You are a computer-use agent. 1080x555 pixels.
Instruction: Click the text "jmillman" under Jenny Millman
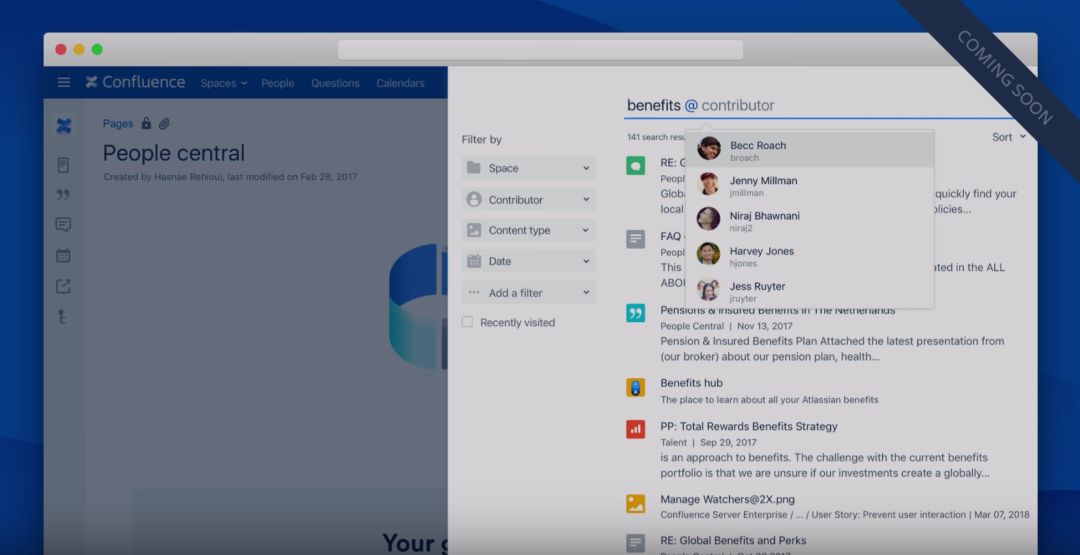pos(747,193)
